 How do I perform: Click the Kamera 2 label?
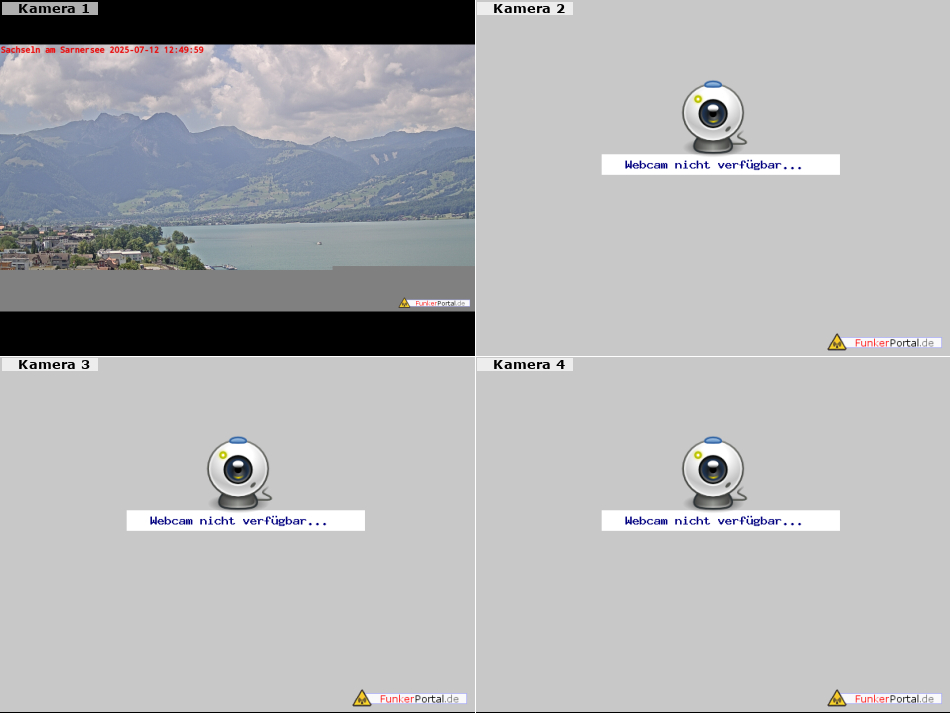[525, 8]
